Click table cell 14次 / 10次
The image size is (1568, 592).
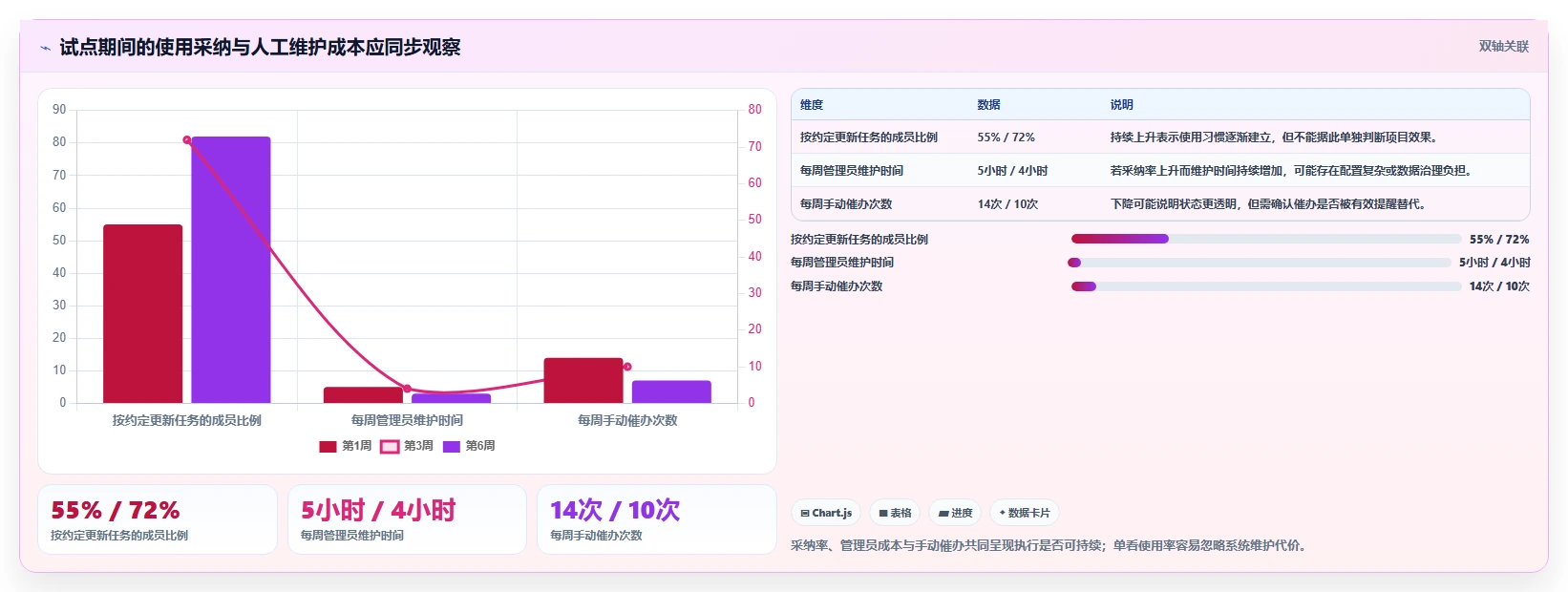click(x=1007, y=204)
